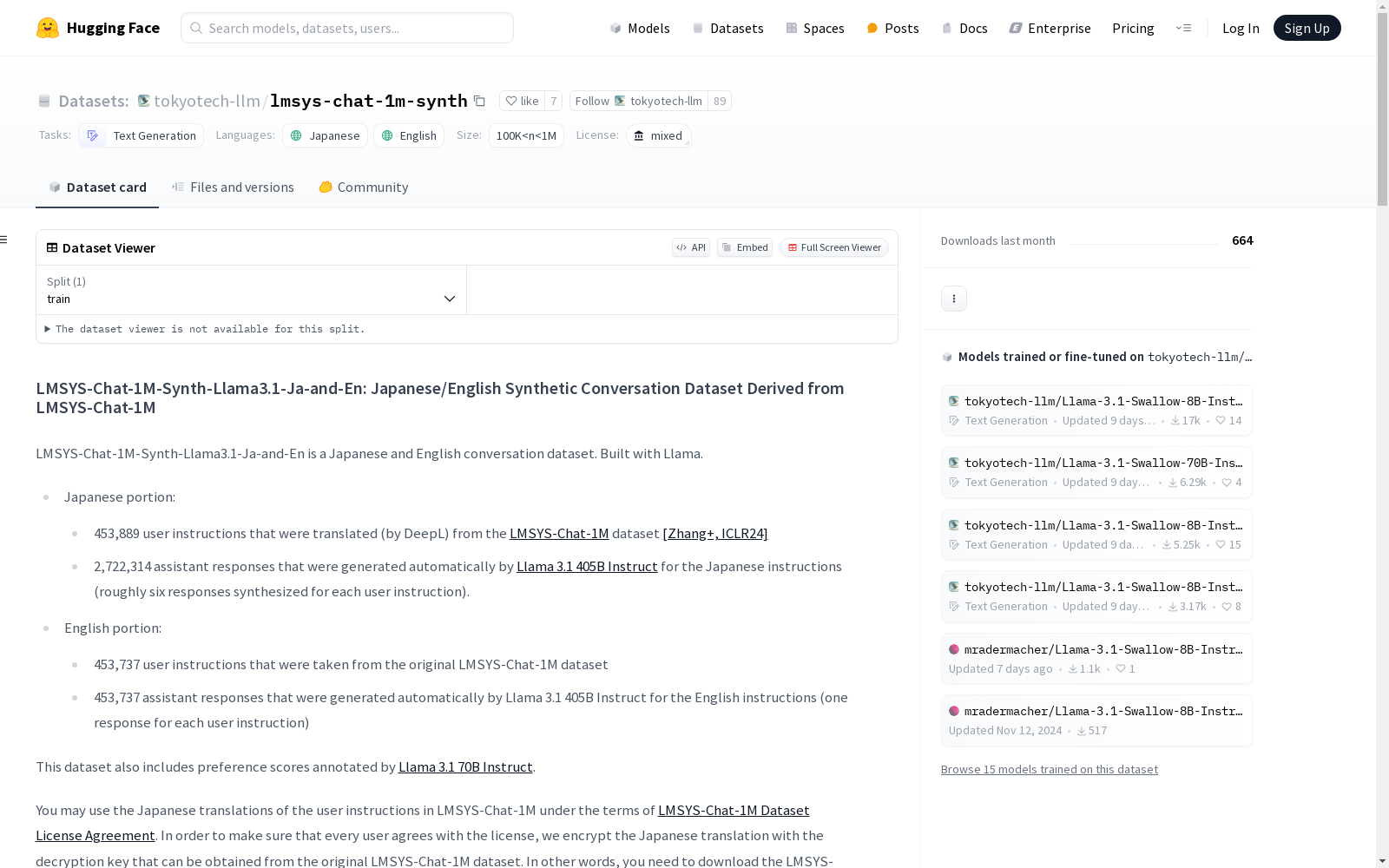The image size is (1389, 868).
Task: Open the mradermacher model updated 7 days ago
Action: [x=1096, y=659]
